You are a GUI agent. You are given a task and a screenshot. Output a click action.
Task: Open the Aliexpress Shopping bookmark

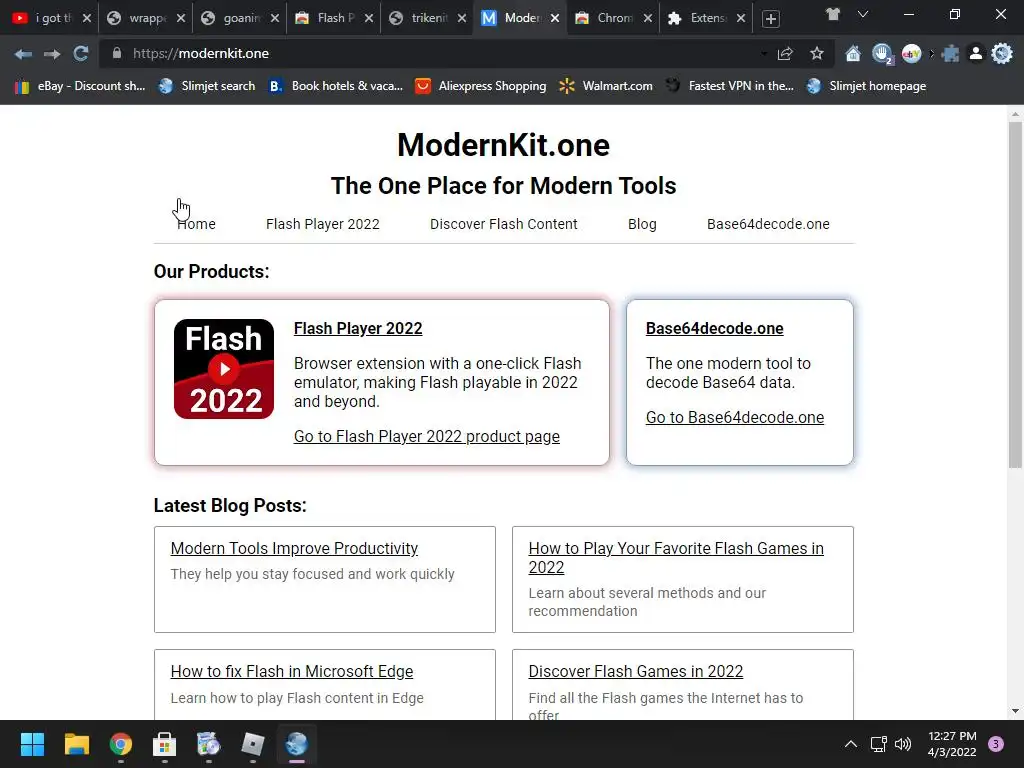pos(481,86)
